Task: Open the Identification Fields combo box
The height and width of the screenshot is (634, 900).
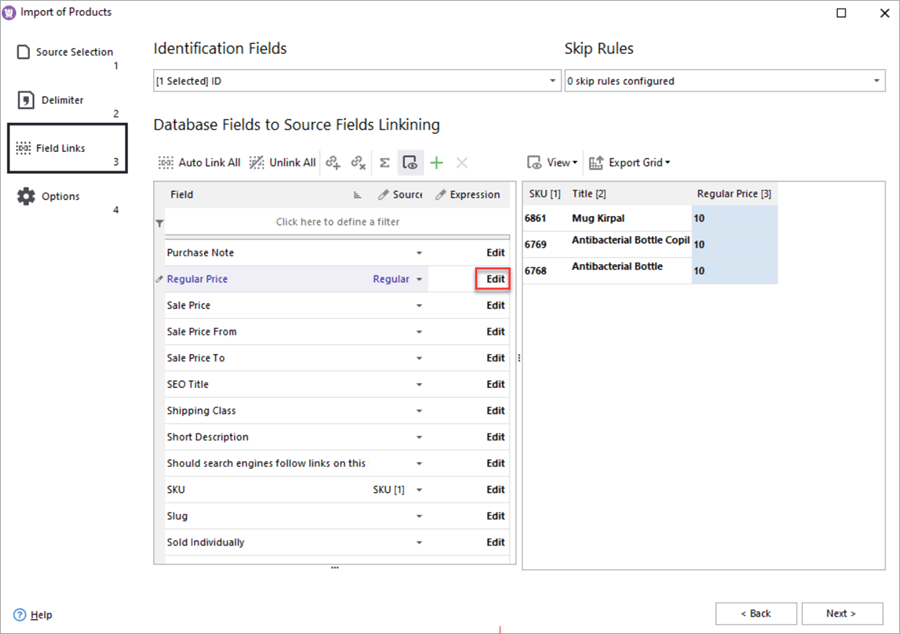Action: tap(357, 81)
